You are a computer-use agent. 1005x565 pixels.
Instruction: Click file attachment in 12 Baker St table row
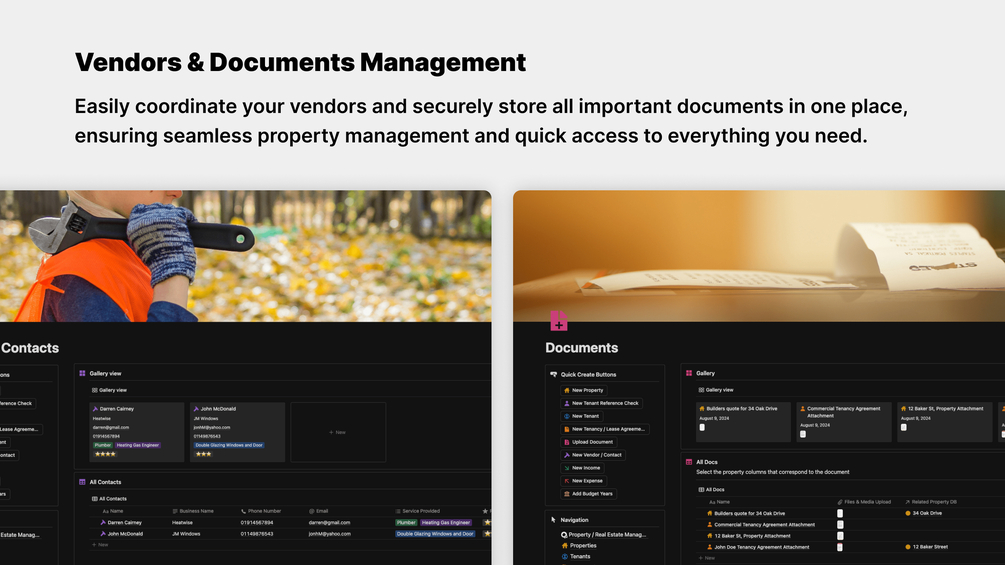[x=840, y=536]
